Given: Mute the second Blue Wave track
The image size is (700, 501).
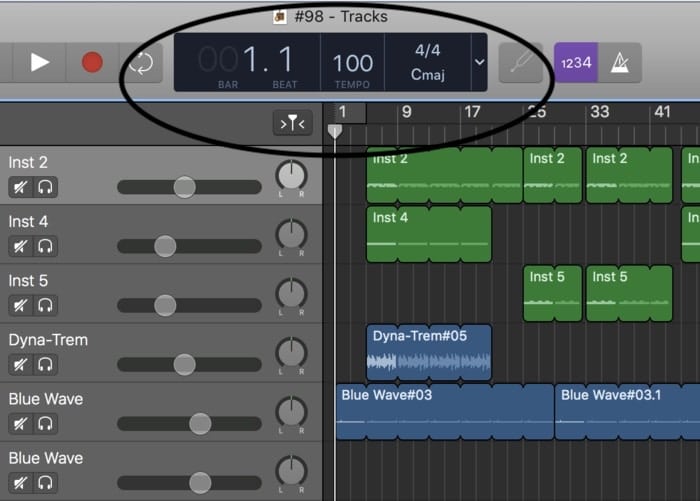Looking at the screenshot, I should pos(21,483).
